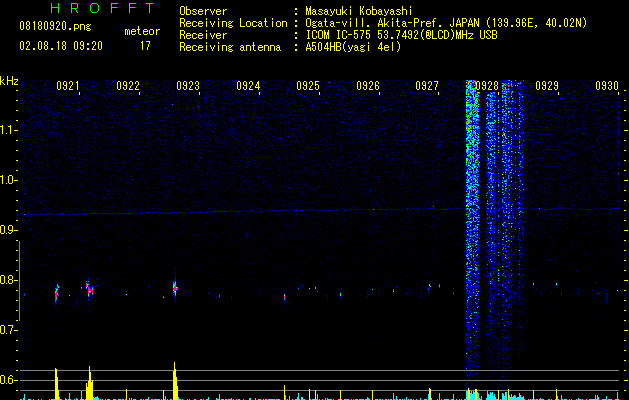This screenshot has width=629, height=400.
Task: Click the 0928 time marker
Action: click(x=487, y=86)
